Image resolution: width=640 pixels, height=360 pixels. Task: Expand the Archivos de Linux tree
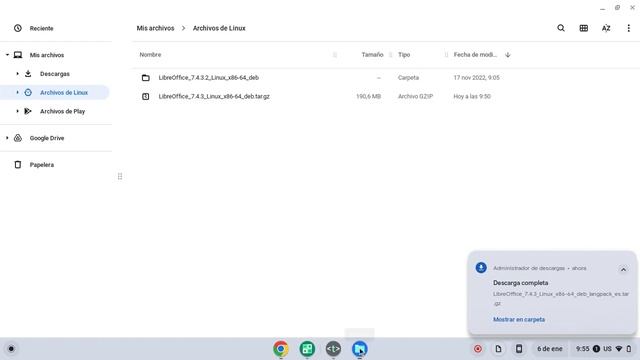pos(18,92)
